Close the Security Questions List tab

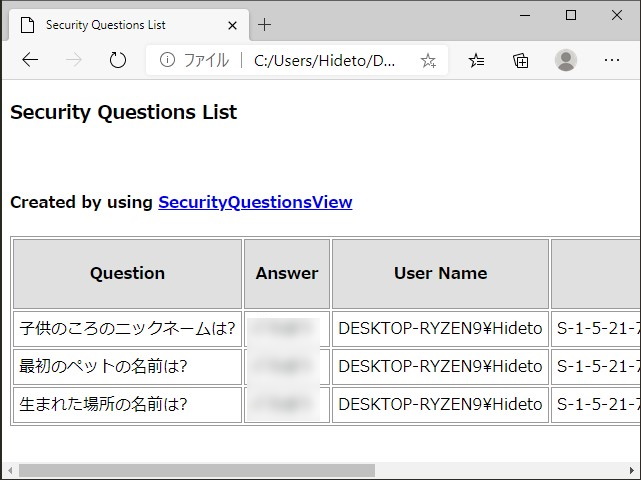(232, 25)
